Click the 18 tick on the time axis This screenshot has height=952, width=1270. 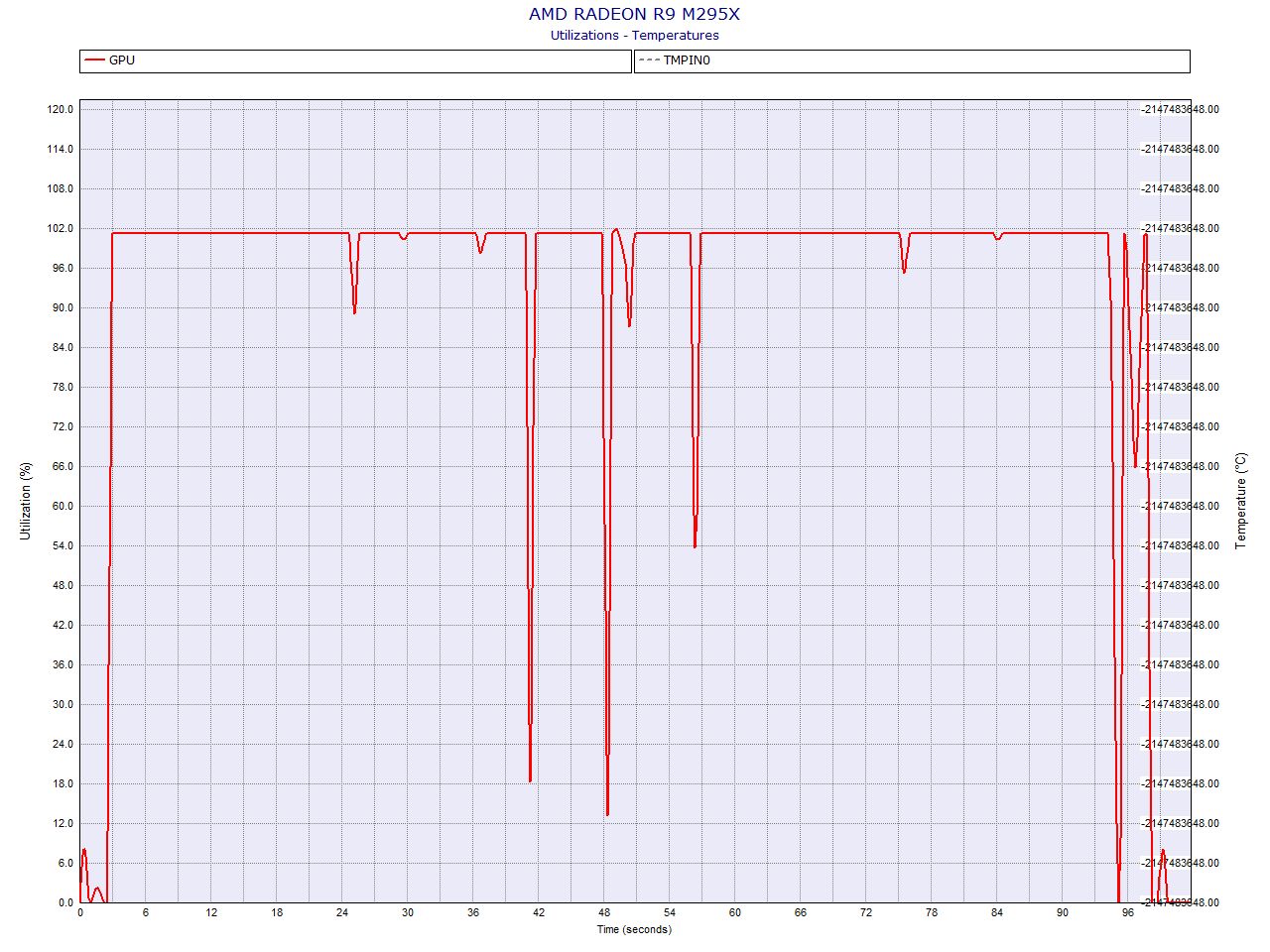277,913
